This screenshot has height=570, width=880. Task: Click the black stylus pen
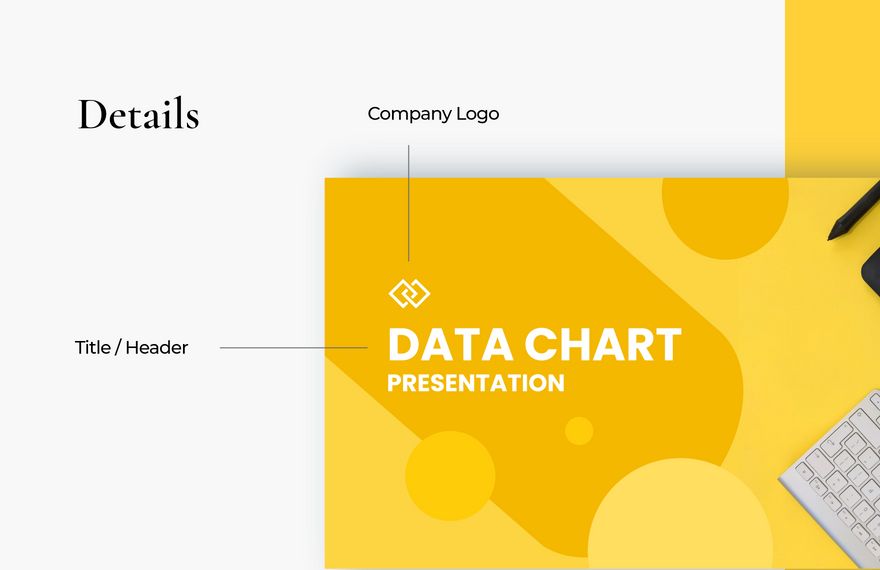click(x=853, y=211)
